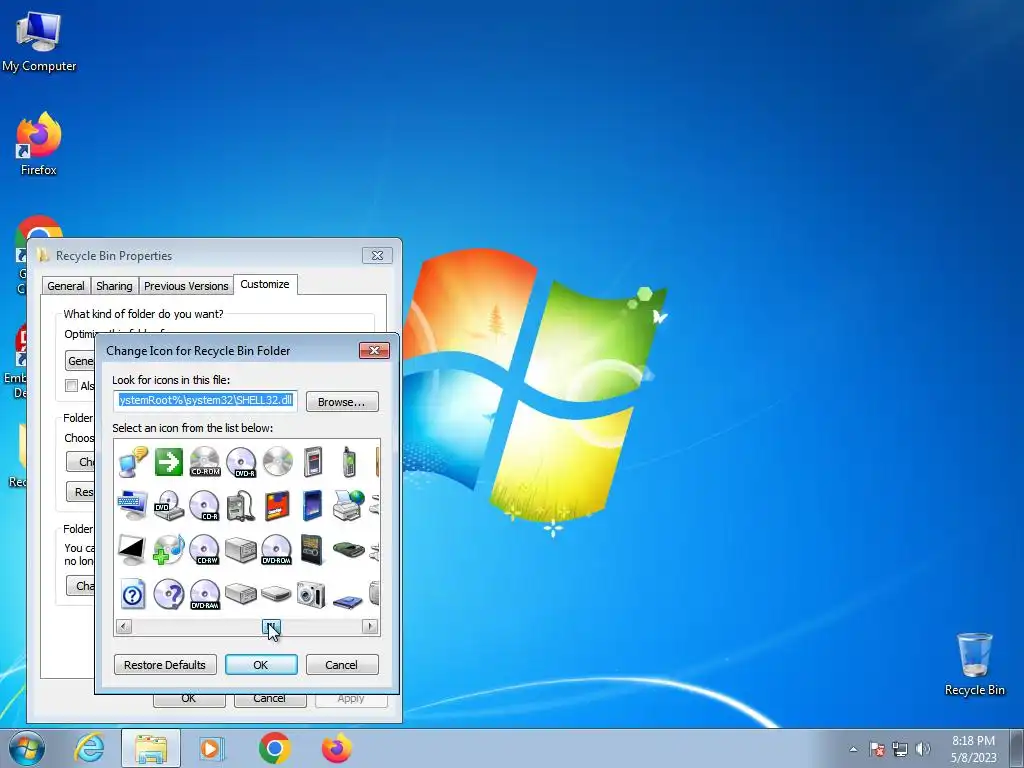This screenshot has width=1024, height=768.
Task: Open the Previous Versions tab
Action: click(186, 286)
